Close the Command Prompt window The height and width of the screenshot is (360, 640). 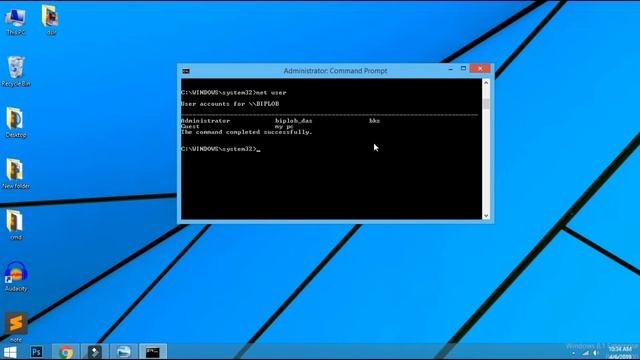(480, 69)
